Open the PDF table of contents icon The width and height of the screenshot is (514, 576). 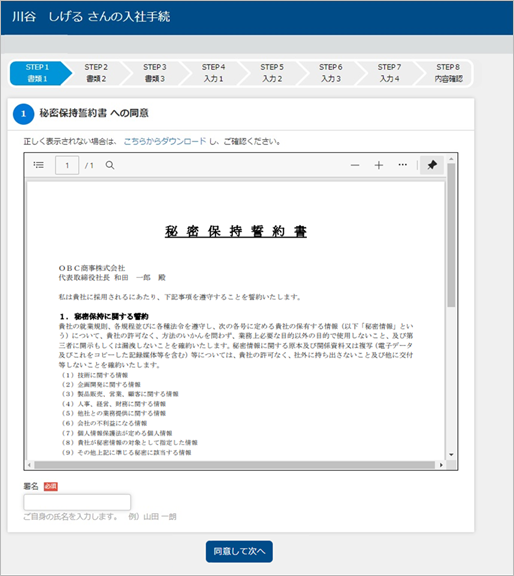click(x=39, y=165)
